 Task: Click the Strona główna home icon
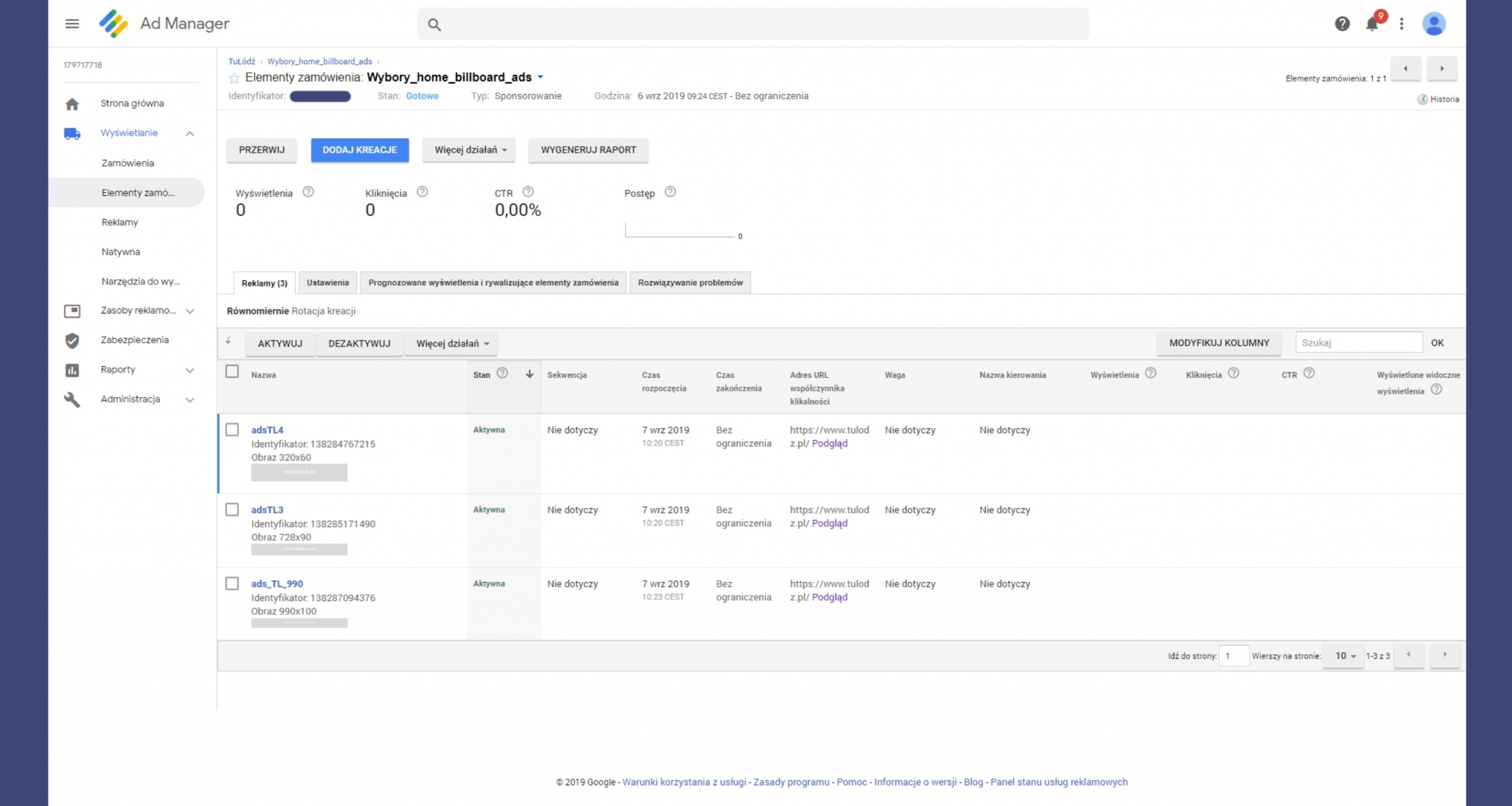click(x=72, y=103)
